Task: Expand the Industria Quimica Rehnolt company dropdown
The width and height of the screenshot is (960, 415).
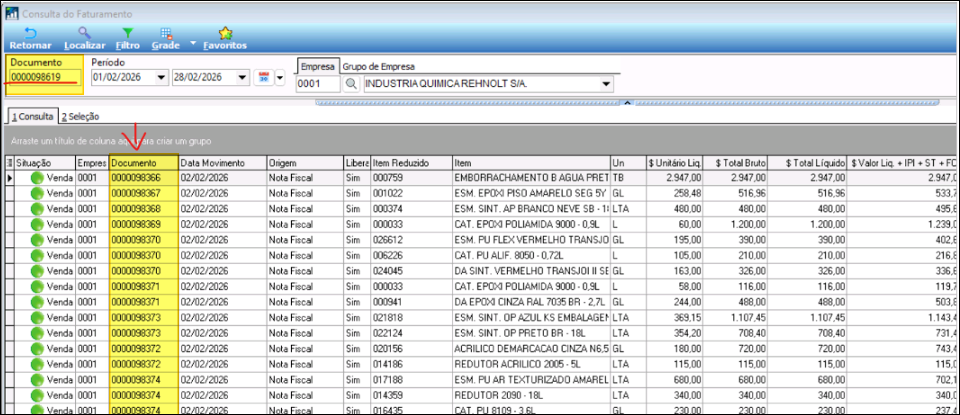Action: (606, 84)
